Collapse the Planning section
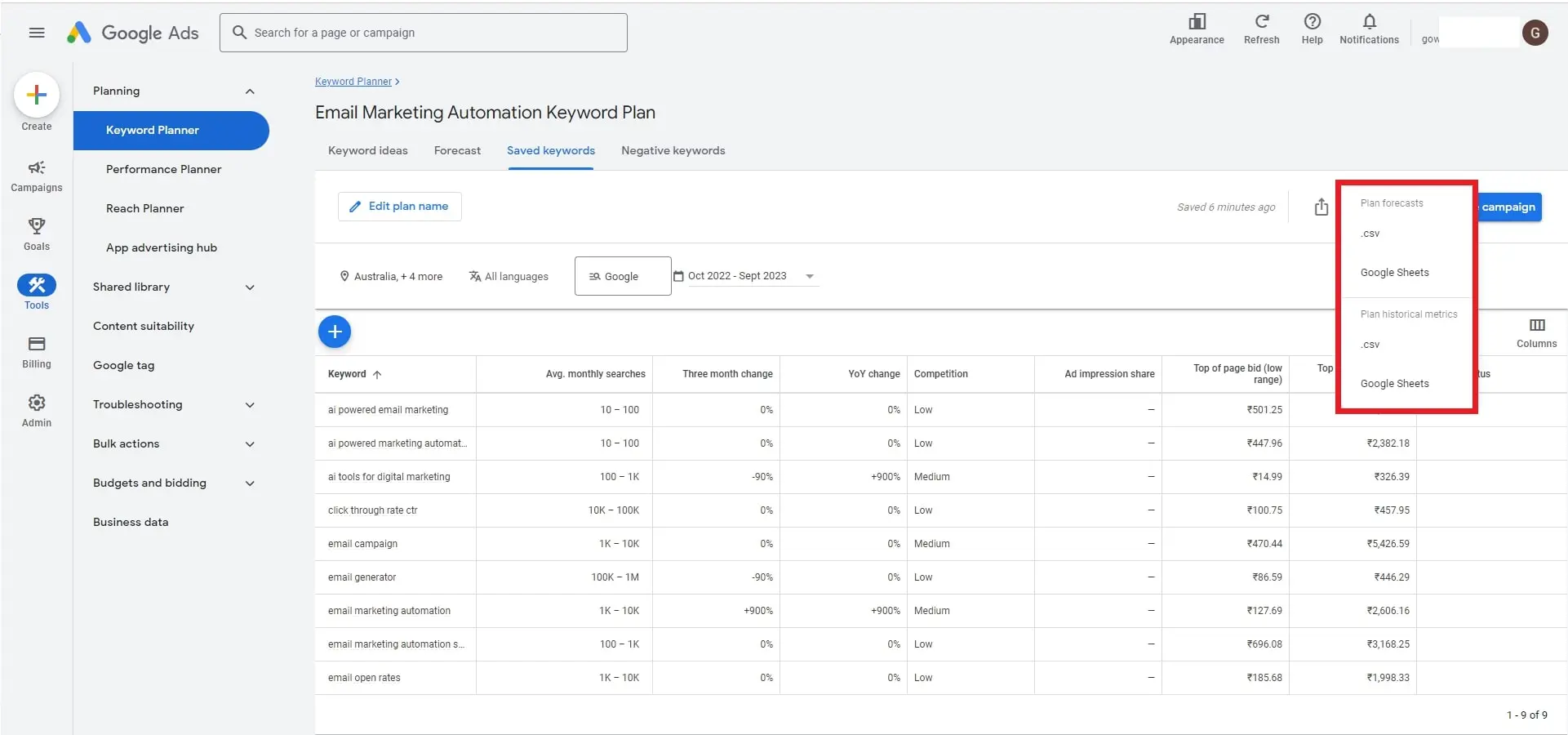Screen dimensions: 1568x735 point(250,91)
